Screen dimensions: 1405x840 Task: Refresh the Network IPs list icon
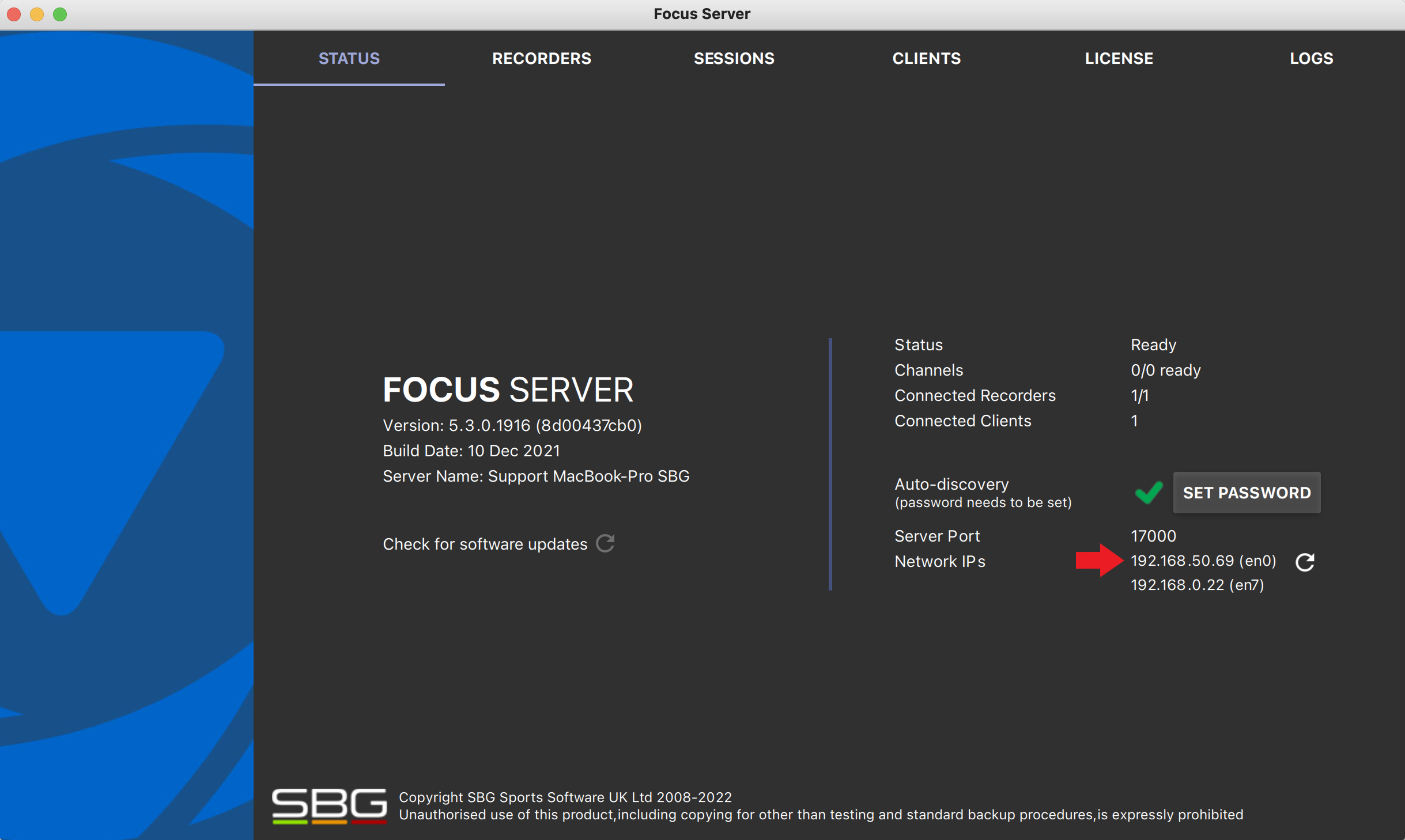[x=1305, y=562]
